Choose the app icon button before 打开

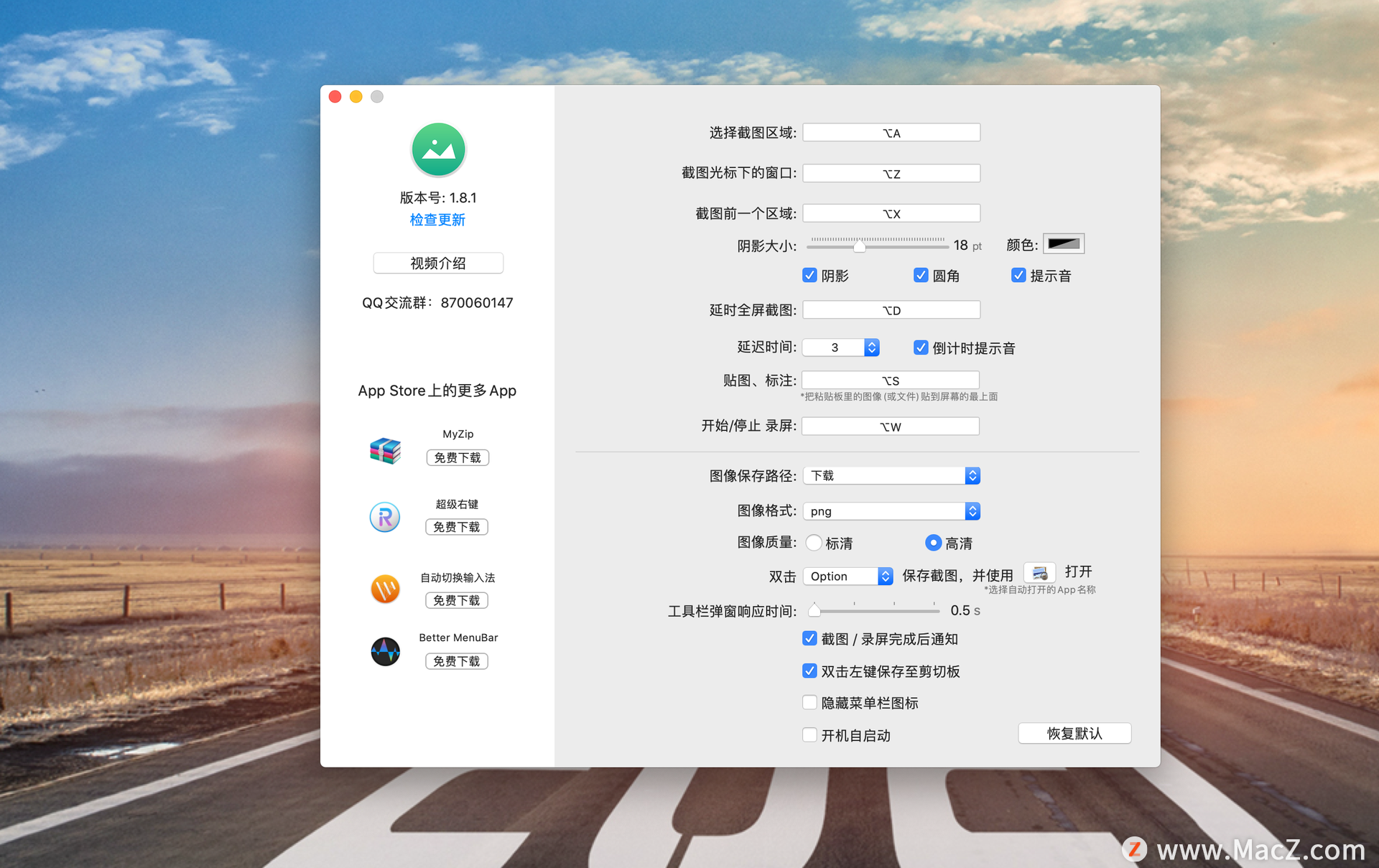pos(1039,573)
